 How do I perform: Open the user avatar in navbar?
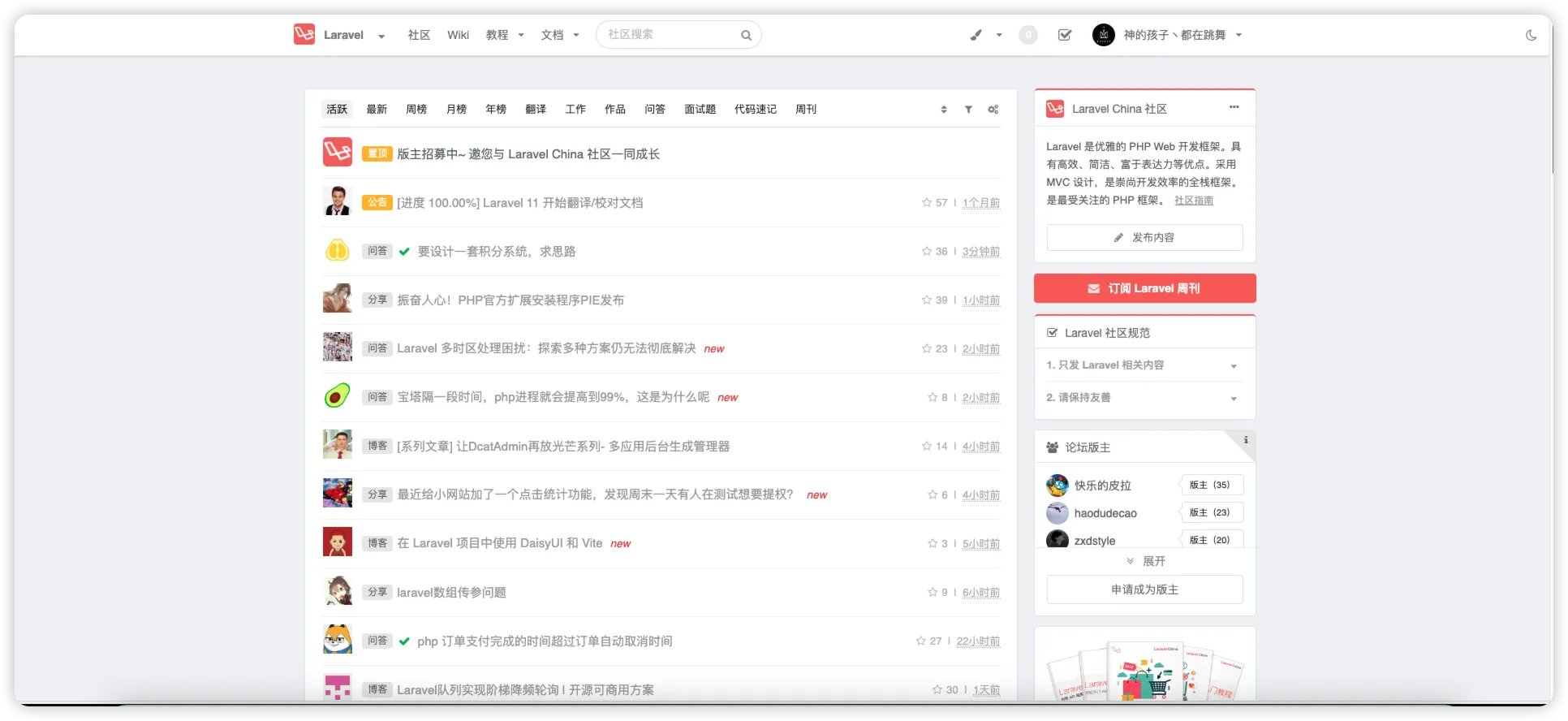[x=1104, y=35]
